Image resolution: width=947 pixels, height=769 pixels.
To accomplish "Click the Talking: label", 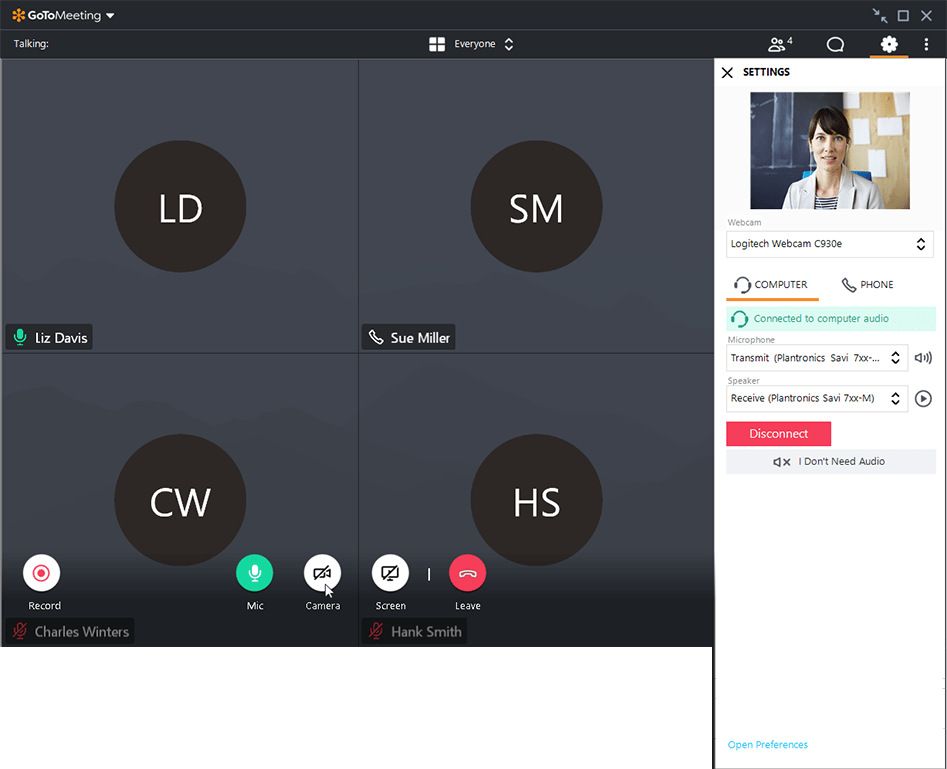I will (31, 44).
